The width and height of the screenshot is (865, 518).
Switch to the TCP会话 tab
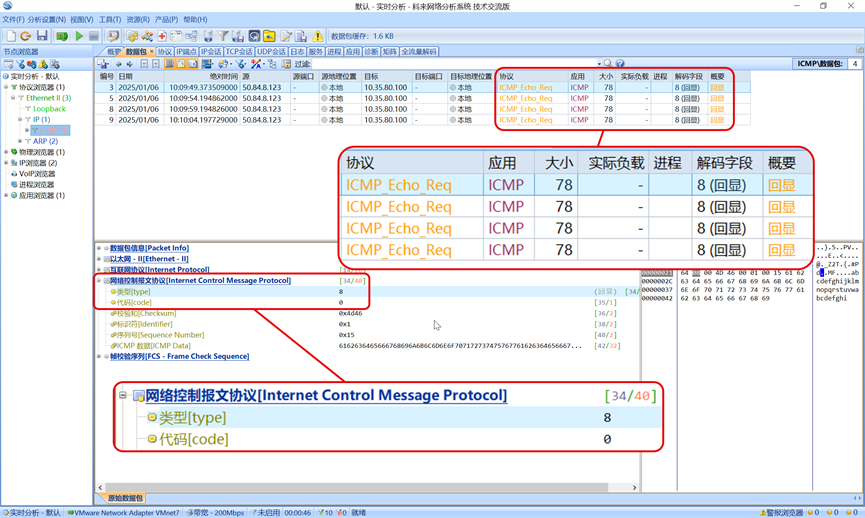click(x=239, y=51)
